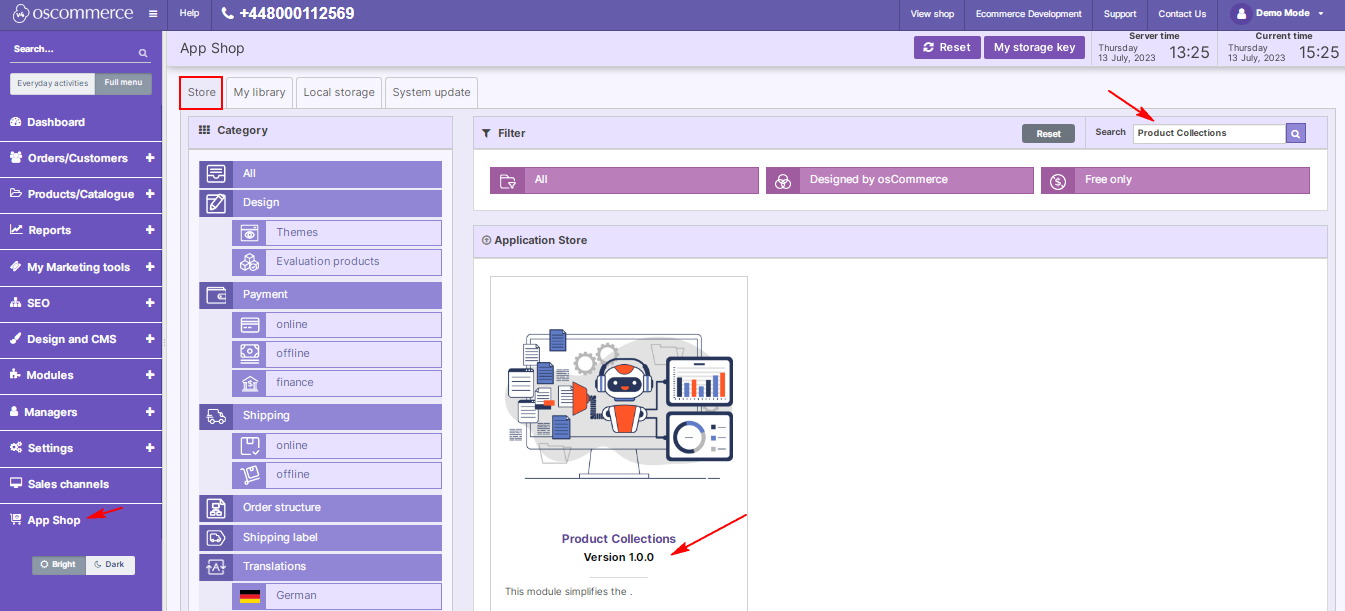This screenshot has height=611, width=1345.
Task: Click the osCommerce logo
Action: click(x=72, y=14)
